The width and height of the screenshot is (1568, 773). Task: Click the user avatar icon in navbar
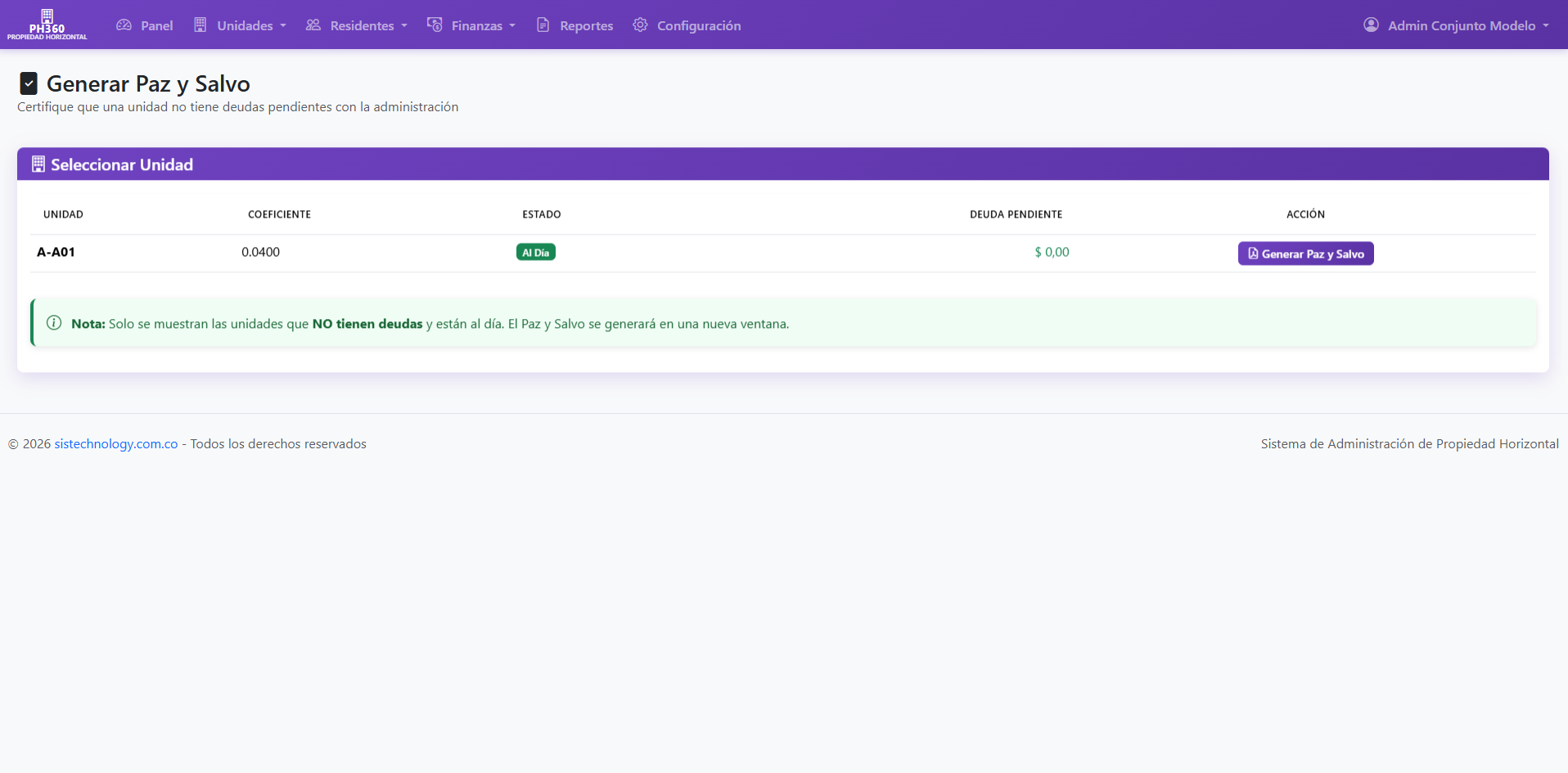point(1371,25)
